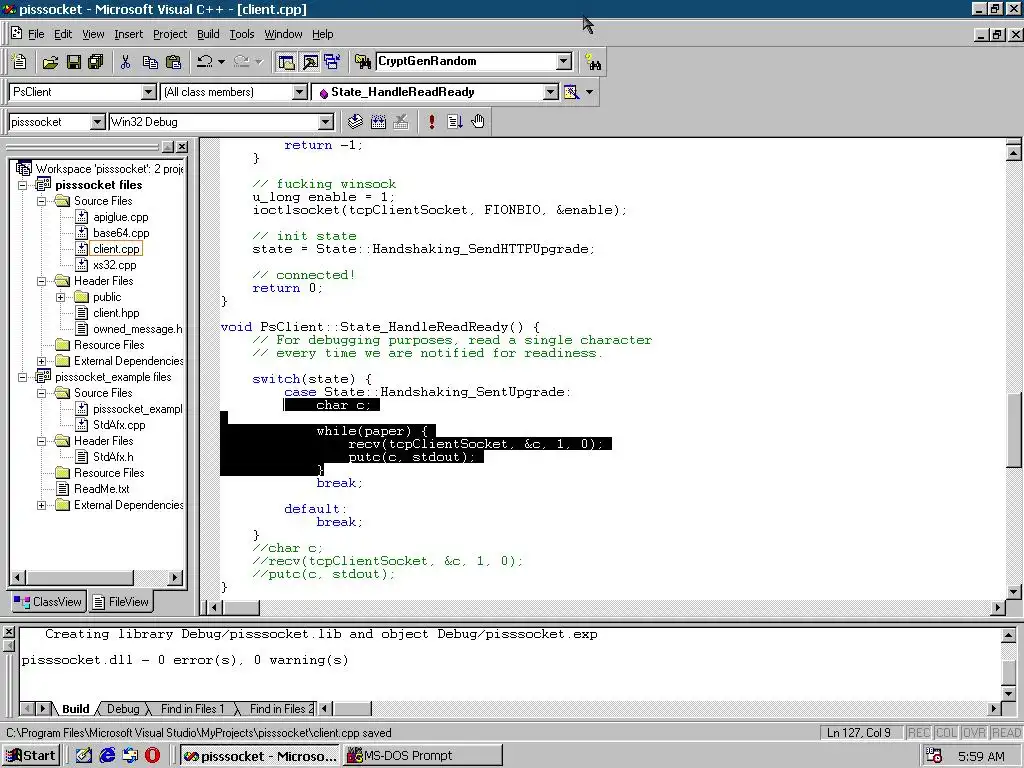
Task: Click the WizardBar actions wand icon
Action: click(571, 92)
